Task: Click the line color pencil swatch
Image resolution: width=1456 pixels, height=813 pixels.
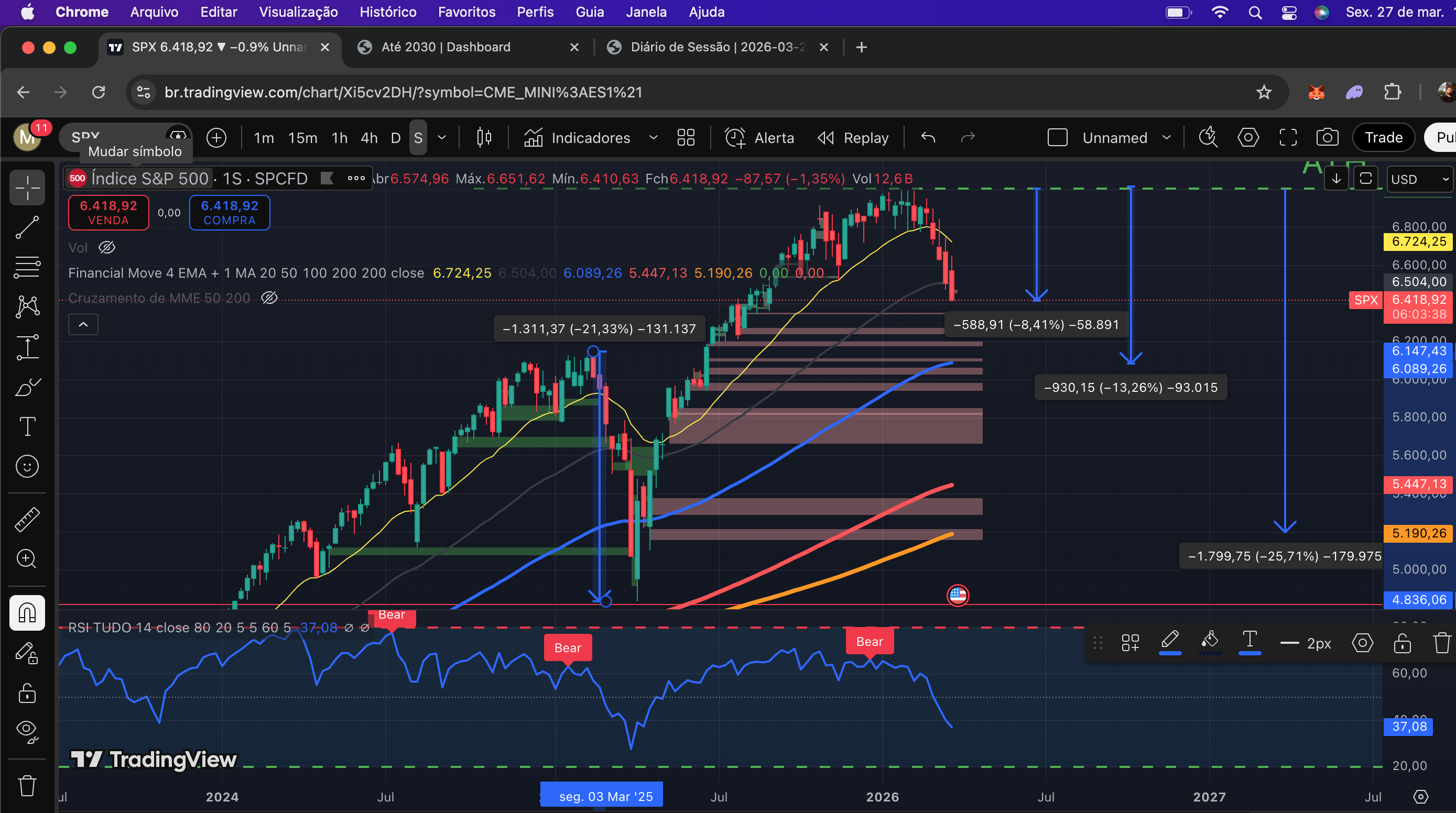Action: point(1169,642)
